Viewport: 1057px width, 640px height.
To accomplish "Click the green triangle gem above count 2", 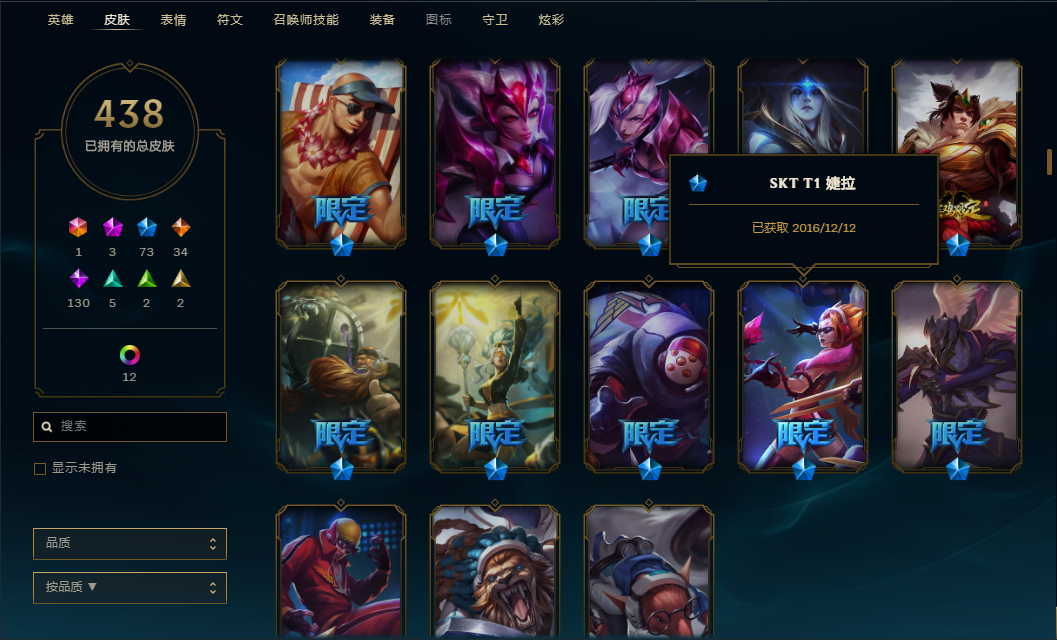I will (x=146, y=279).
